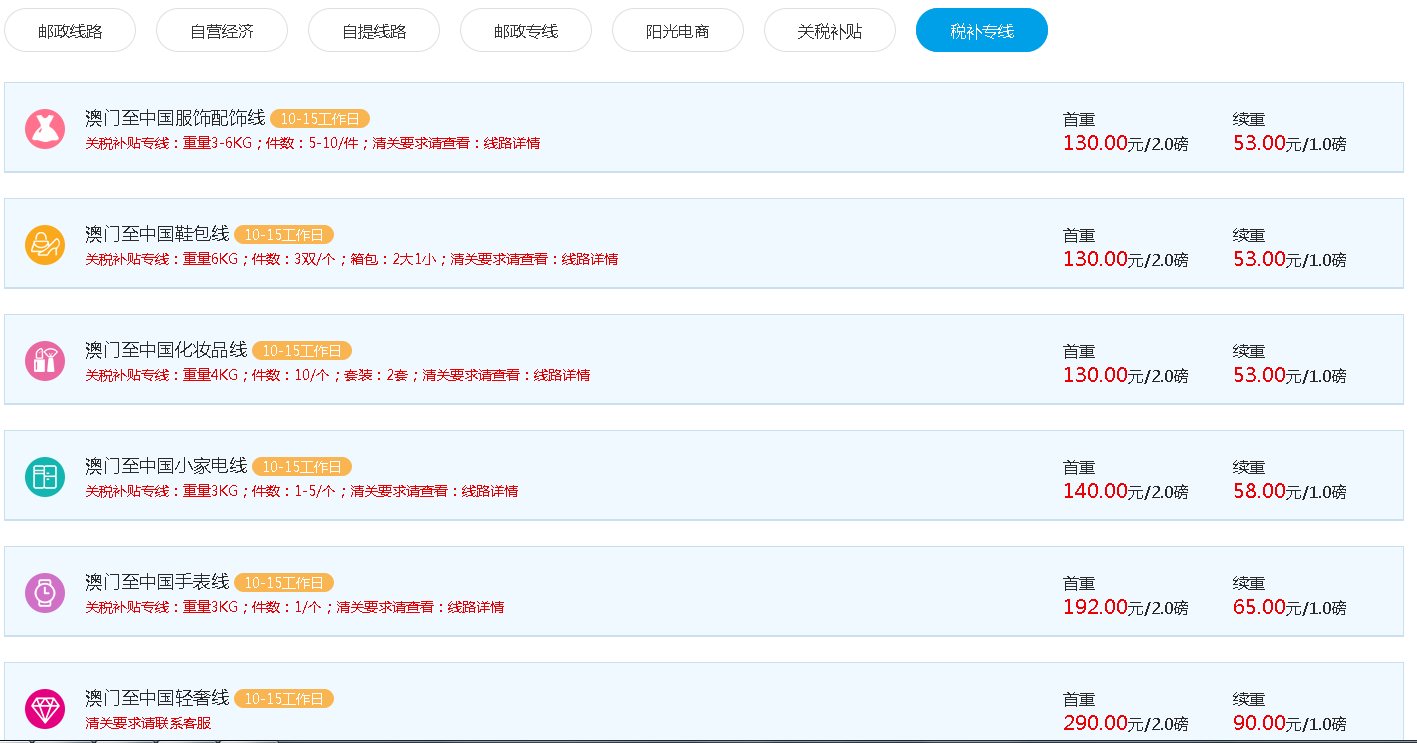This screenshot has height=743, width=1417.
Task: Click the purple wristwatch icon
Action: (45, 593)
